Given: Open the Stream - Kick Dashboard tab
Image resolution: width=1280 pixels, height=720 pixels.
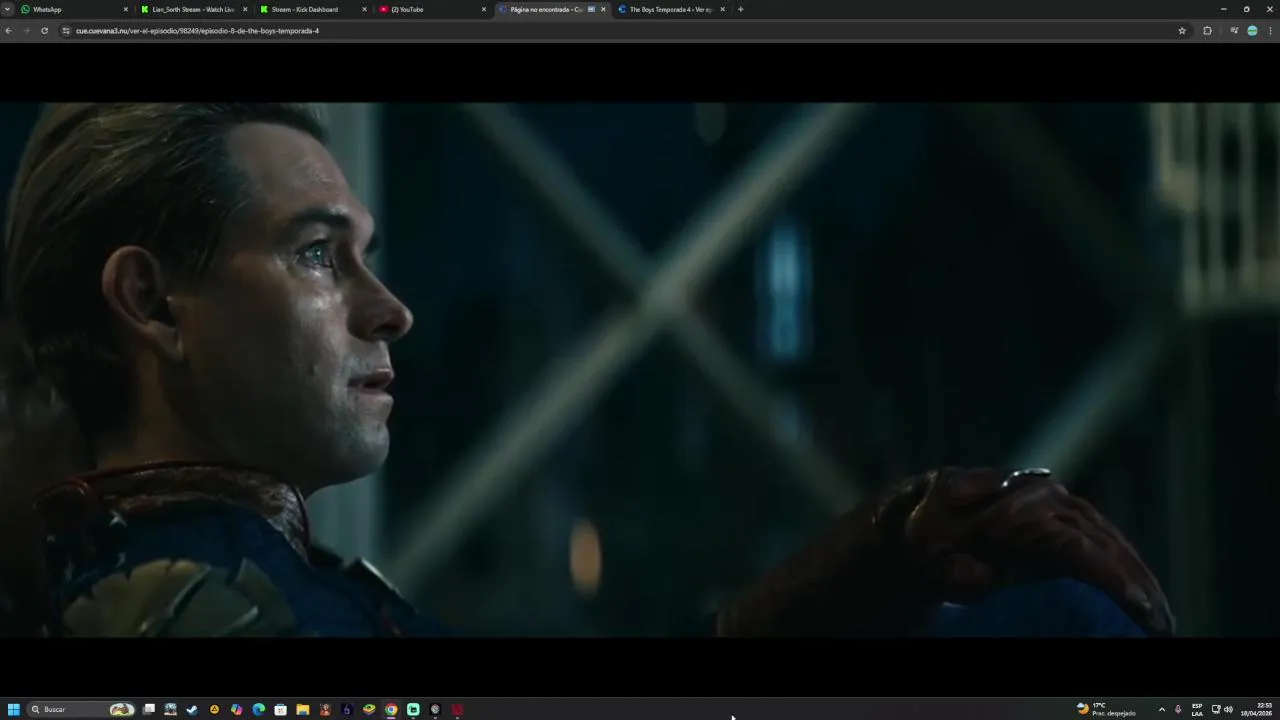Looking at the screenshot, I should pos(311,9).
